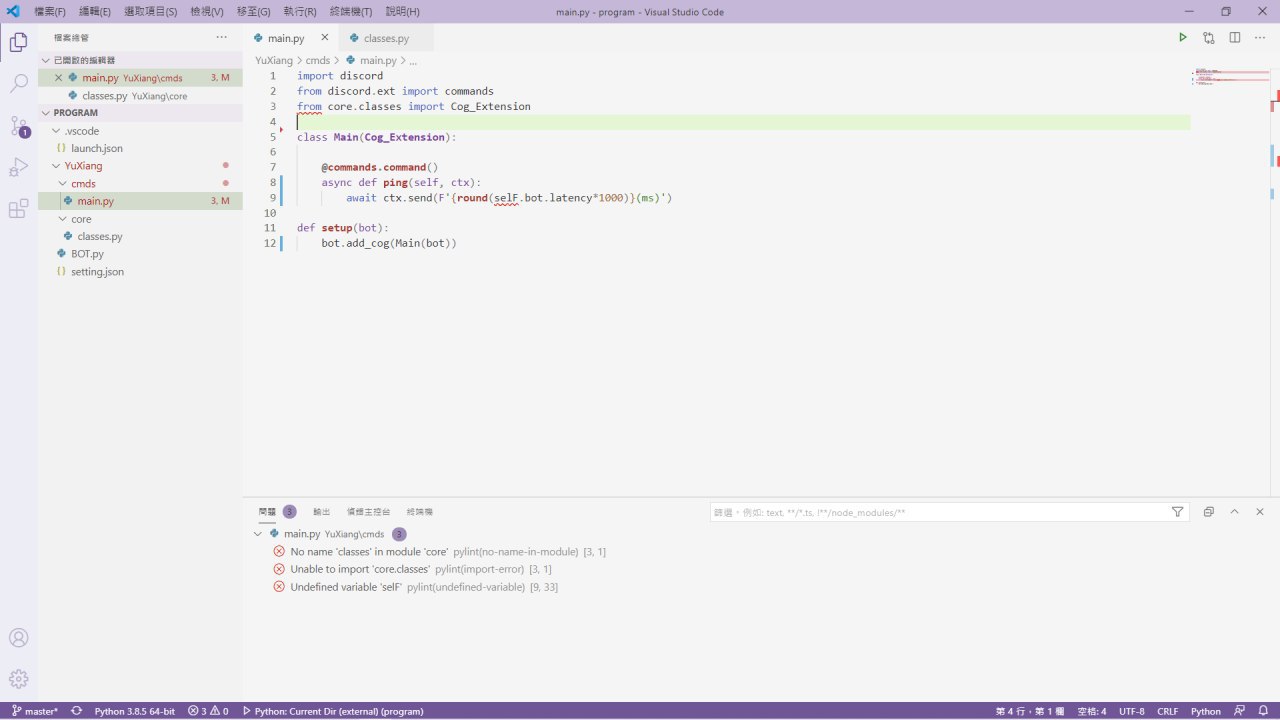Open the 終端機(T) menu
The image size is (1280, 720).
click(x=350, y=12)
